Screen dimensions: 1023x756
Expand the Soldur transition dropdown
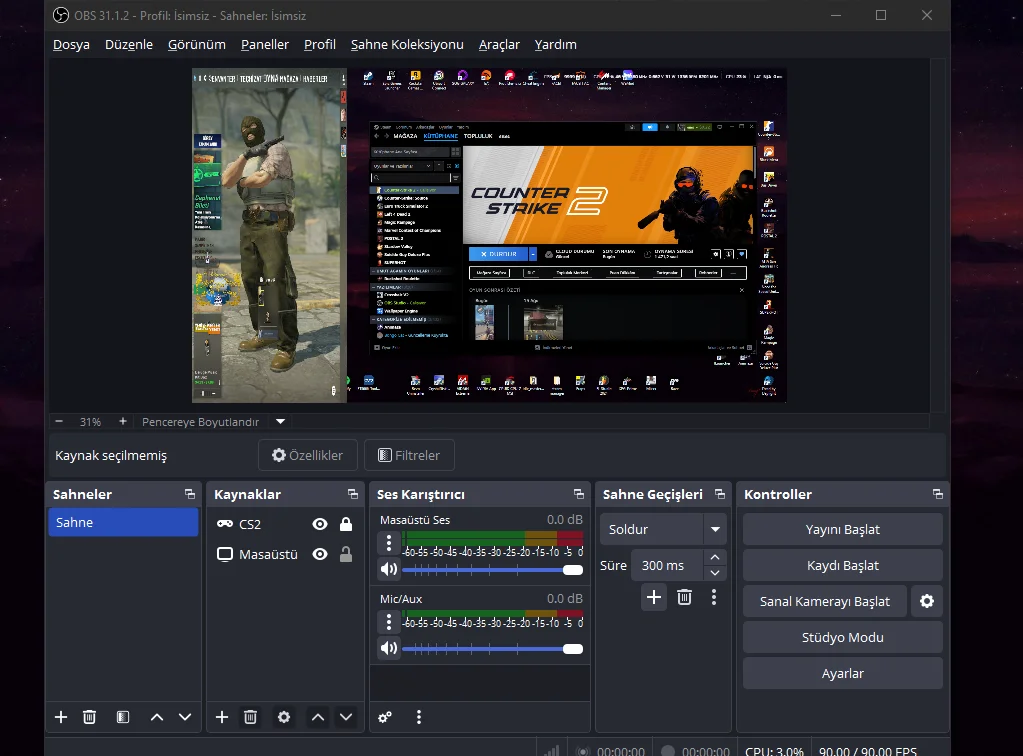[x=714, y=529]
